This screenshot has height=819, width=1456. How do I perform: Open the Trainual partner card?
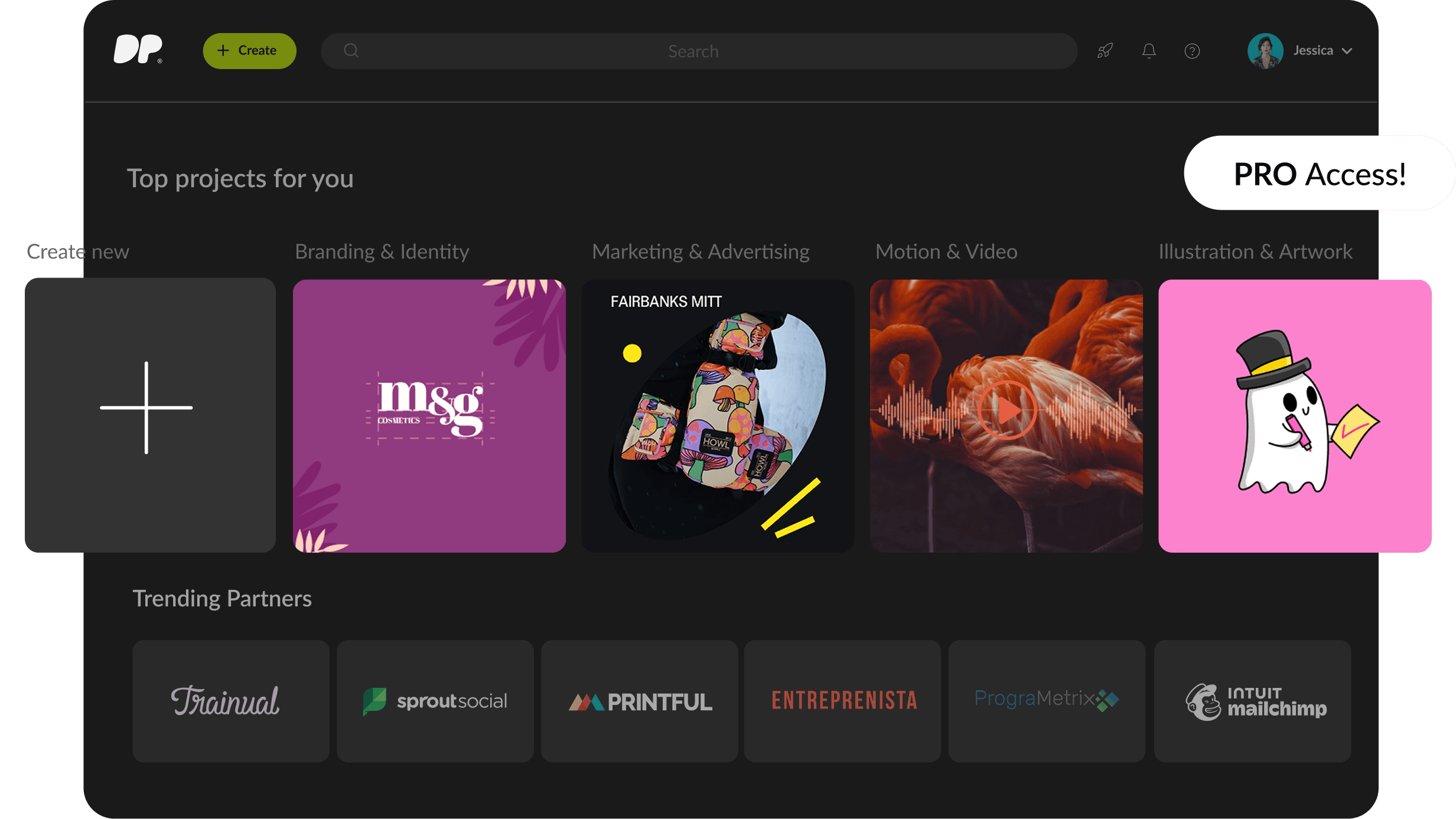click(x=230, y=701)
